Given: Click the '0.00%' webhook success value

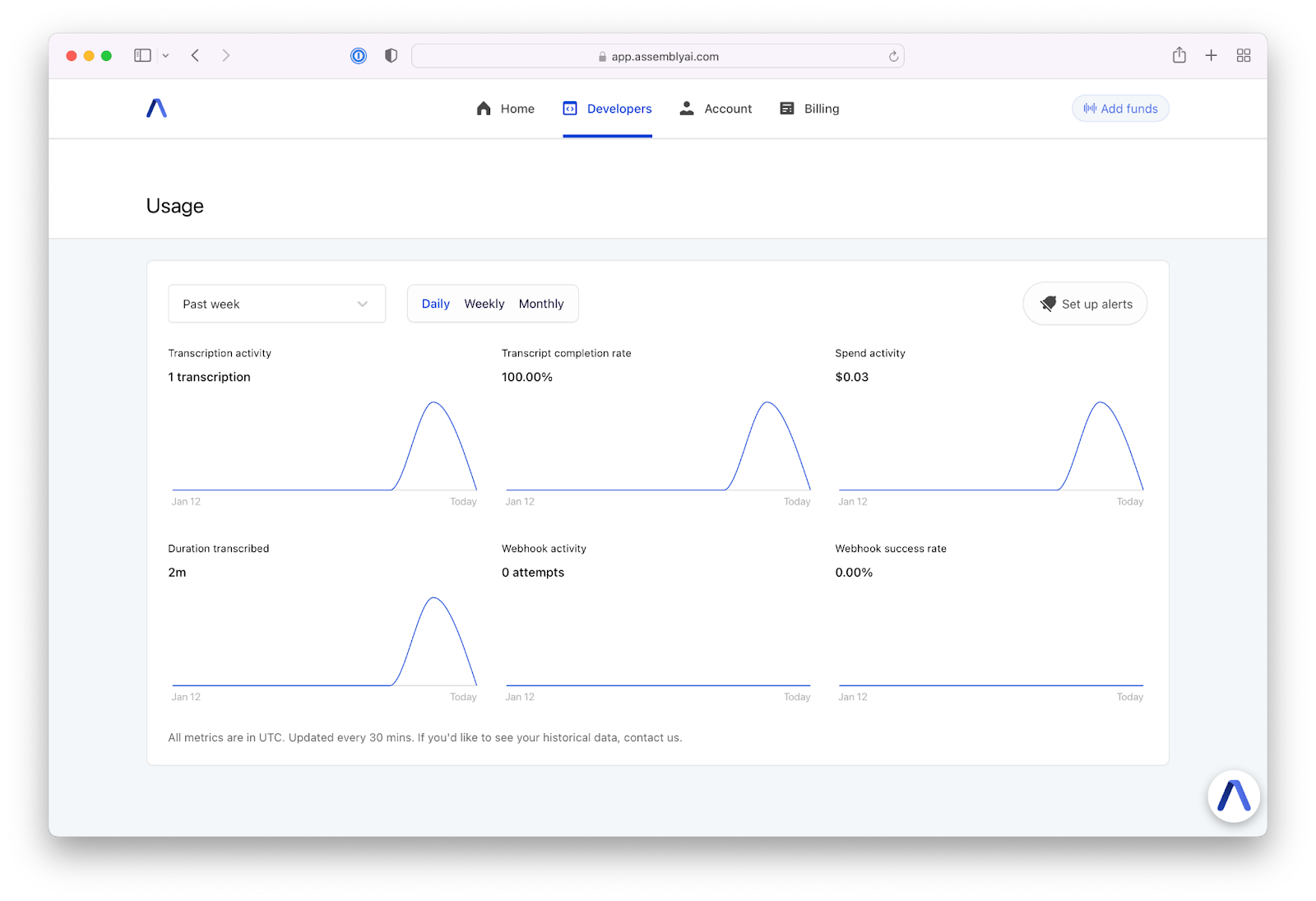Looking at the screenshot, I should tap(854, 572).
